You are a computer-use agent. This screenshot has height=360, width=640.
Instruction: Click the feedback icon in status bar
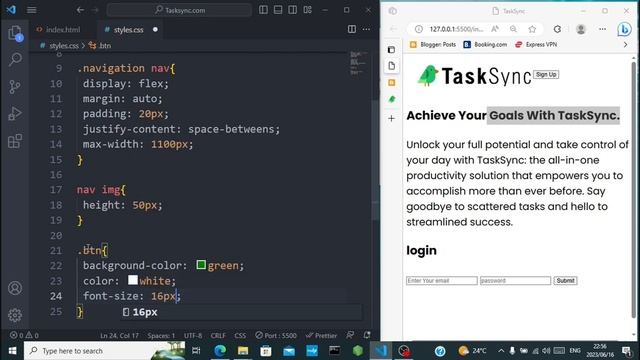(x=350, y=335)
